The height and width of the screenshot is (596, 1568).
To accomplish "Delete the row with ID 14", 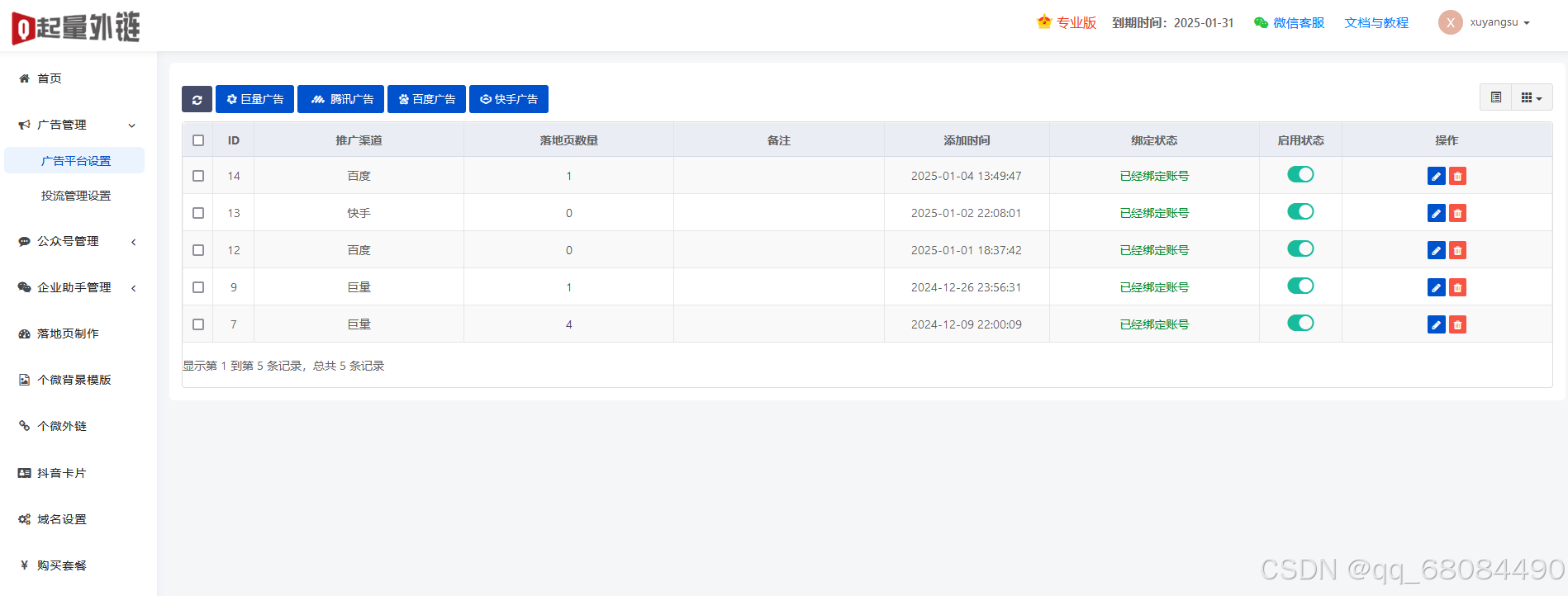I will coord(1457,176).
